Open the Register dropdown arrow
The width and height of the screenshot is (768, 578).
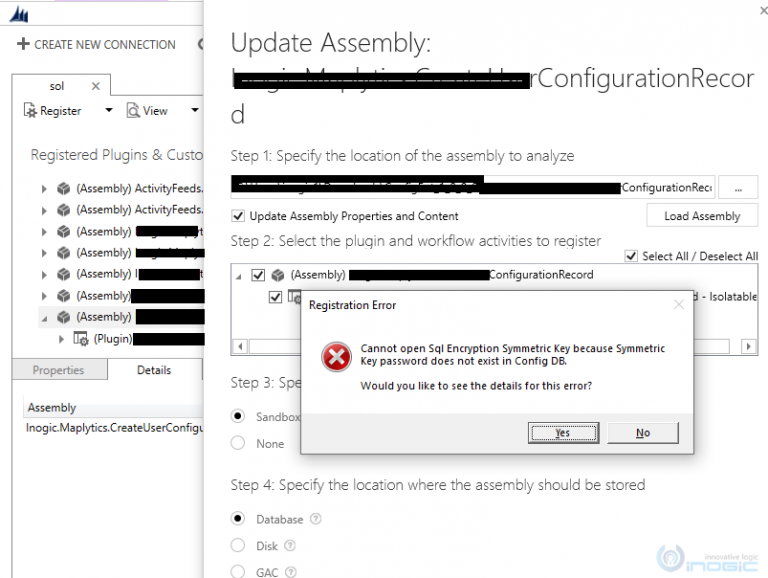pos(109,110)
